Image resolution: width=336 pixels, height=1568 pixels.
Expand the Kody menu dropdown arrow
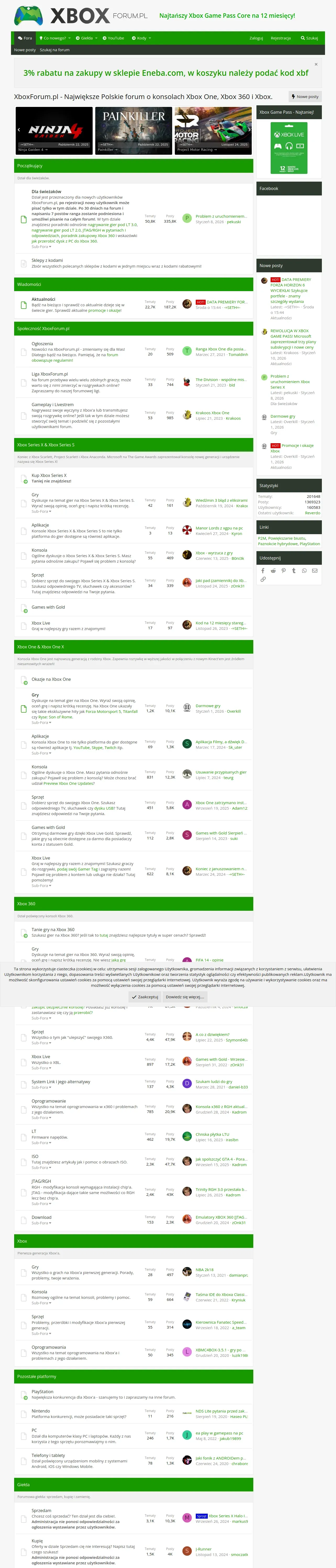149,38
